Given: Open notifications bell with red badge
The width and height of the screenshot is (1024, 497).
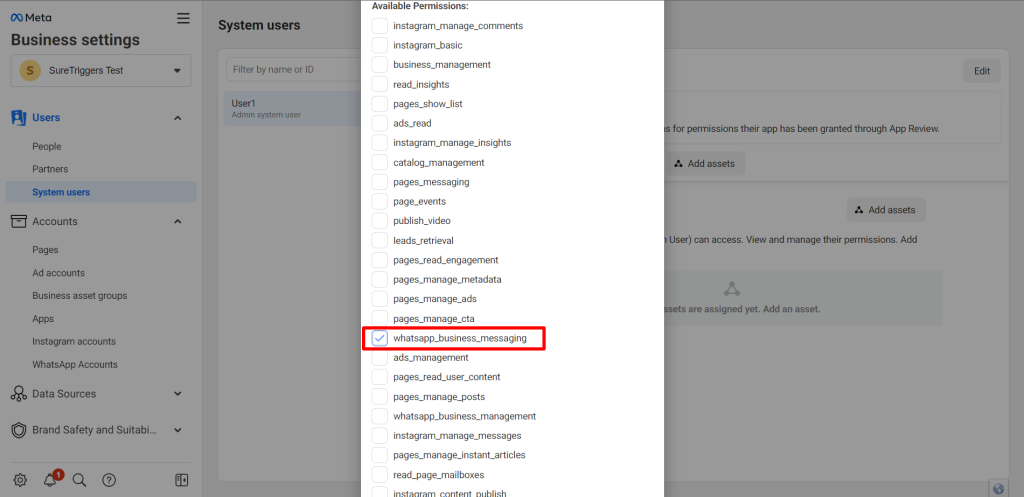Looking at the screenshot, I should click(x=50, y=480).
